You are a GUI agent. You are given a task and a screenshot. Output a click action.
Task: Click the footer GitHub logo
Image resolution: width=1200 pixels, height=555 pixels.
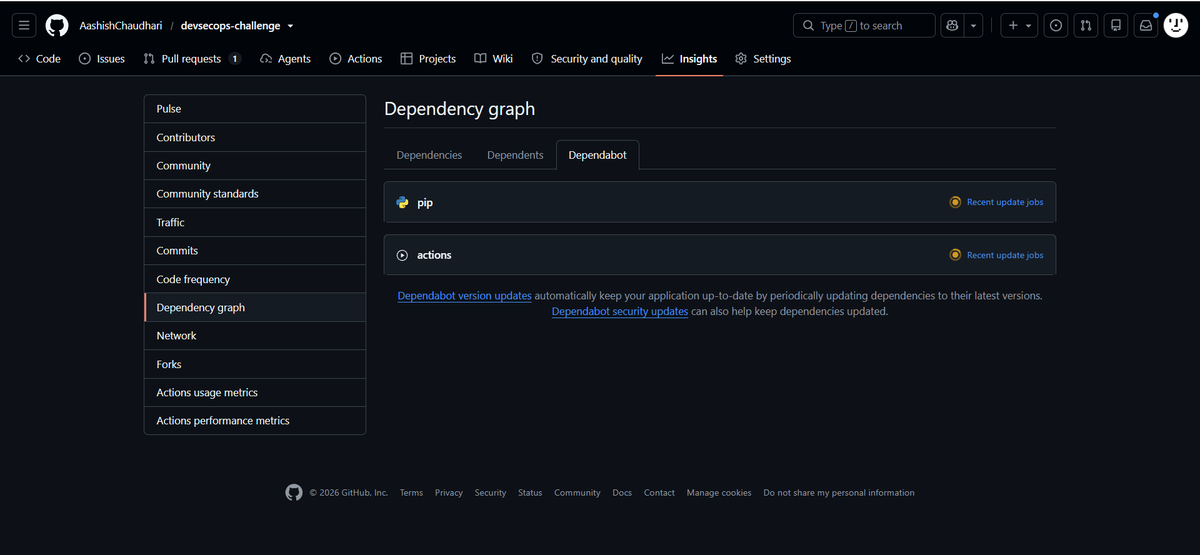point(294,492)
